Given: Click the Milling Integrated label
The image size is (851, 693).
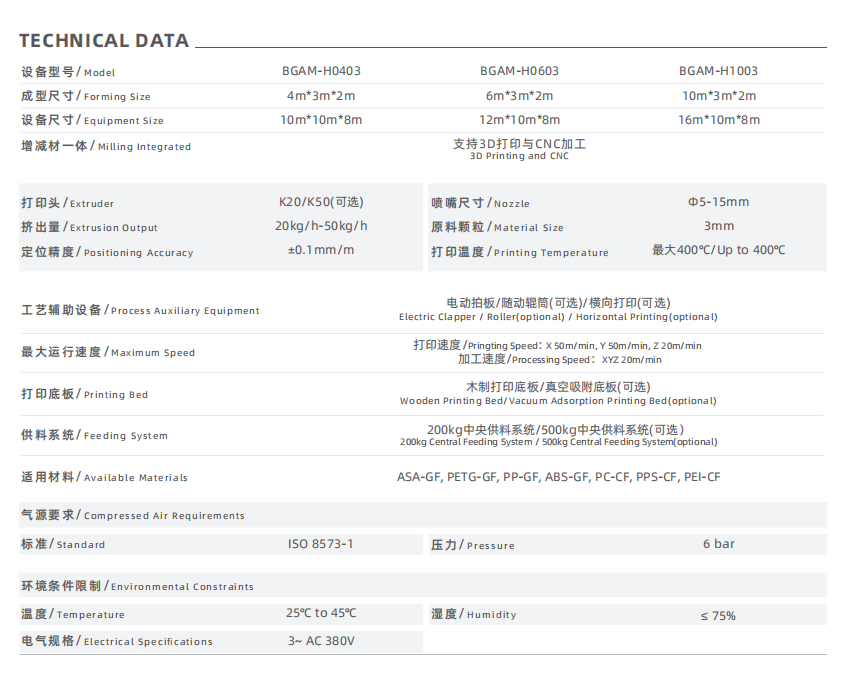Looking at the screenshot, I should [106, 146].
